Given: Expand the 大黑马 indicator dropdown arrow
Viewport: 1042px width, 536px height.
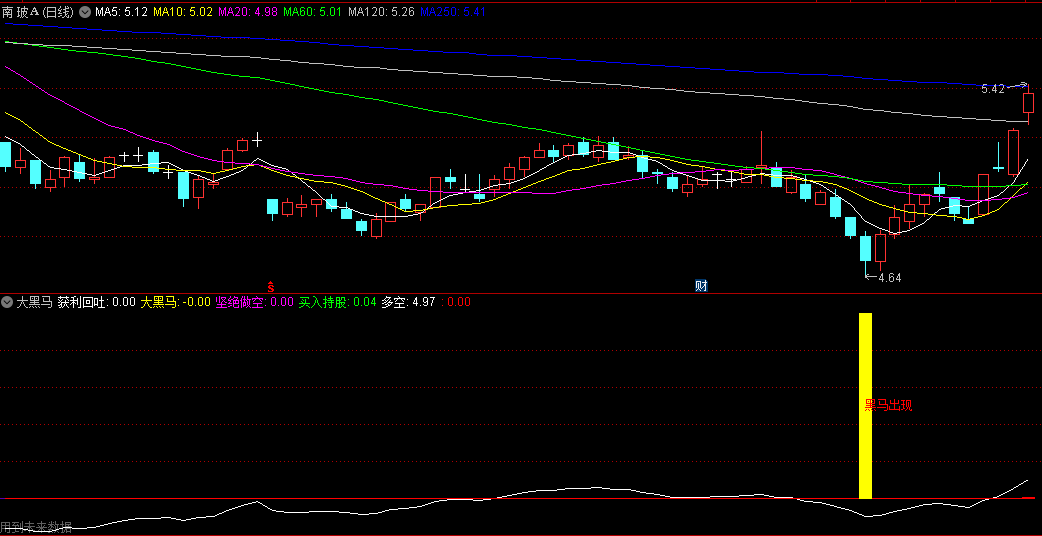Looking at the screenshot, I should coord(7,302).
